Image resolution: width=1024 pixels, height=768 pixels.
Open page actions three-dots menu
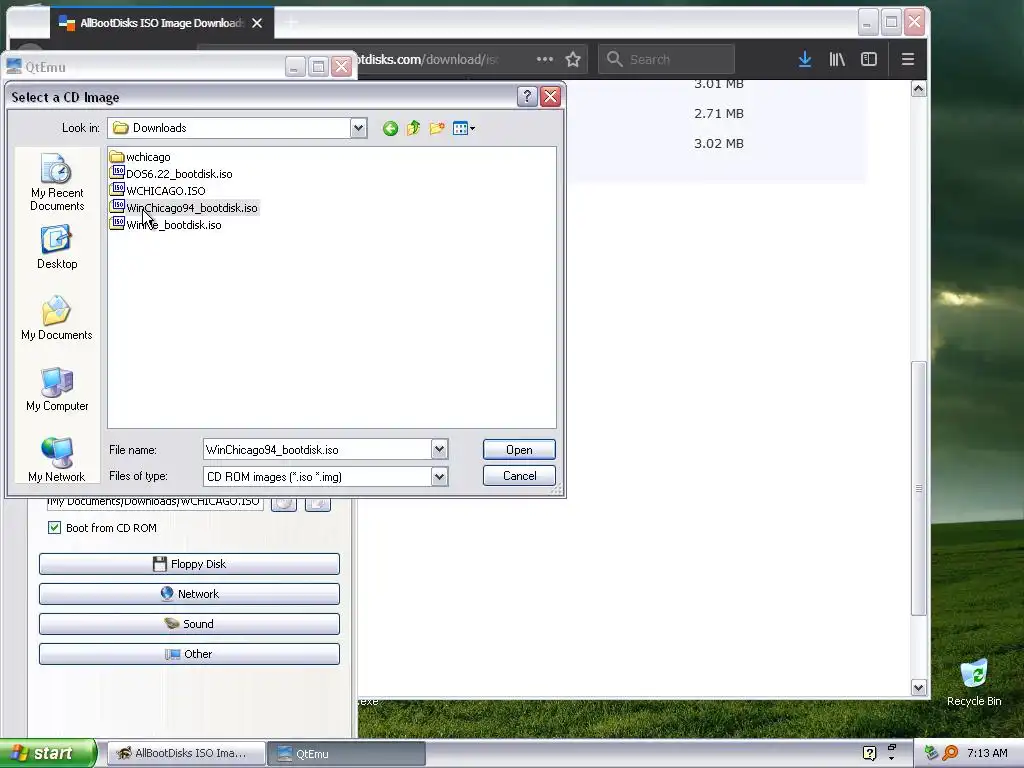click(x=545, y=59)
